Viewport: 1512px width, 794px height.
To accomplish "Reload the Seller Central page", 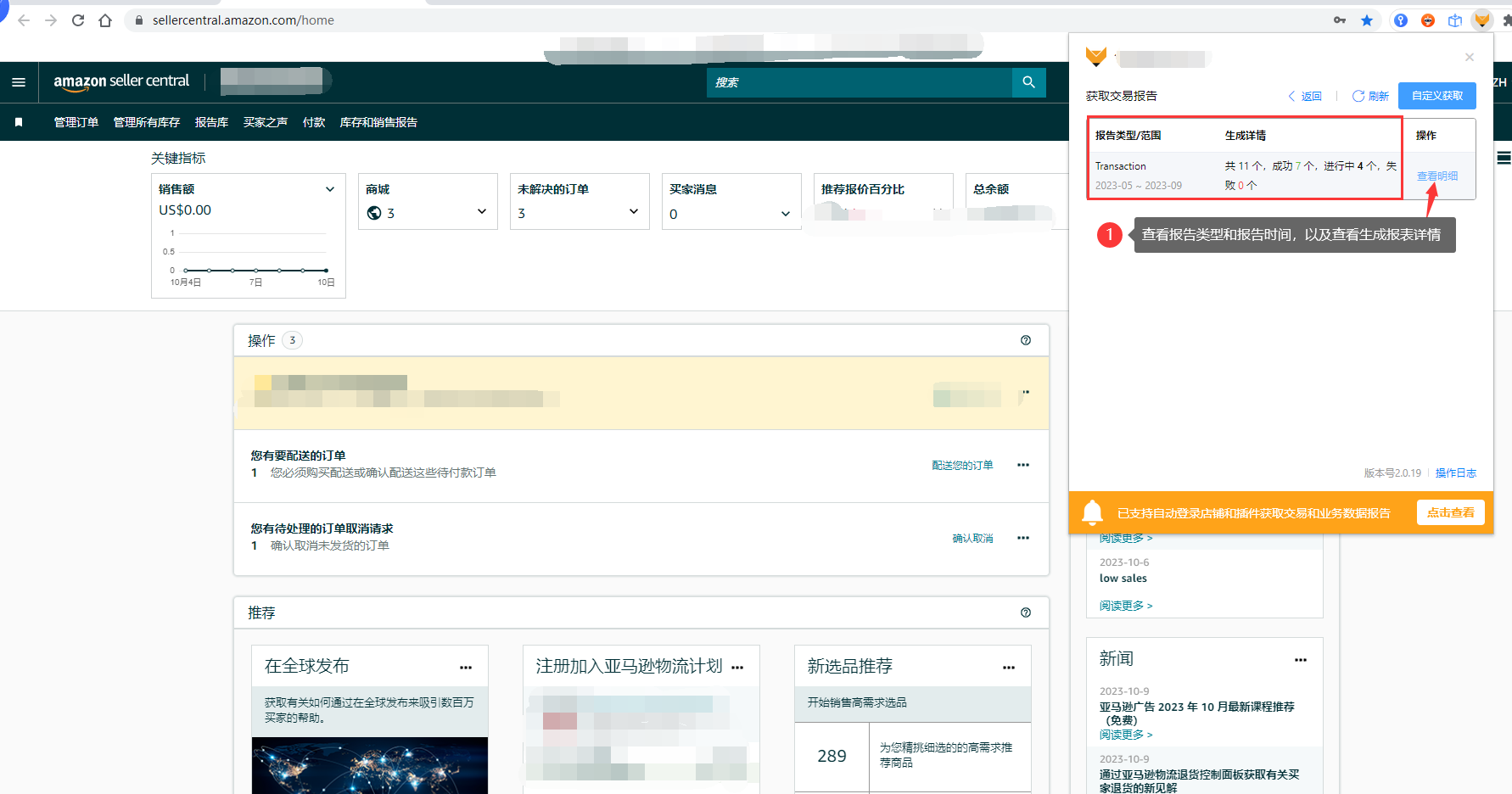I will point(78,20).
